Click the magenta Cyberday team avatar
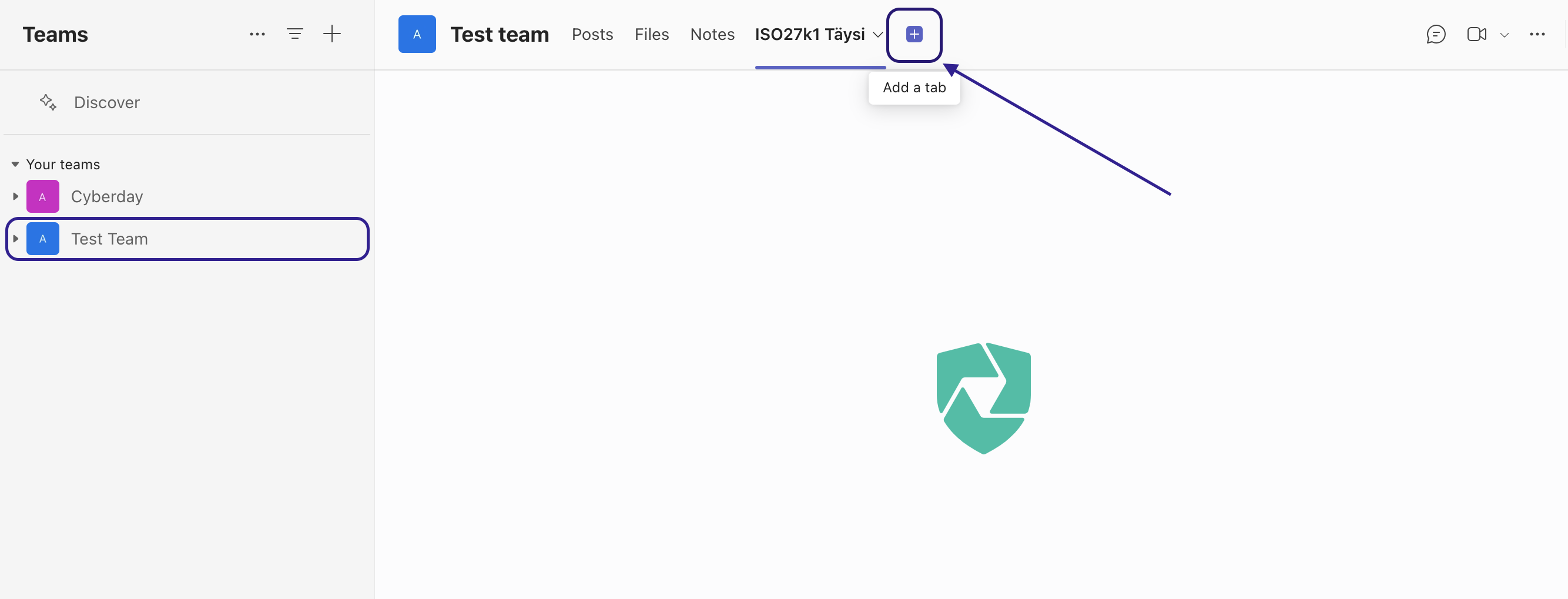 pos(42,196)
